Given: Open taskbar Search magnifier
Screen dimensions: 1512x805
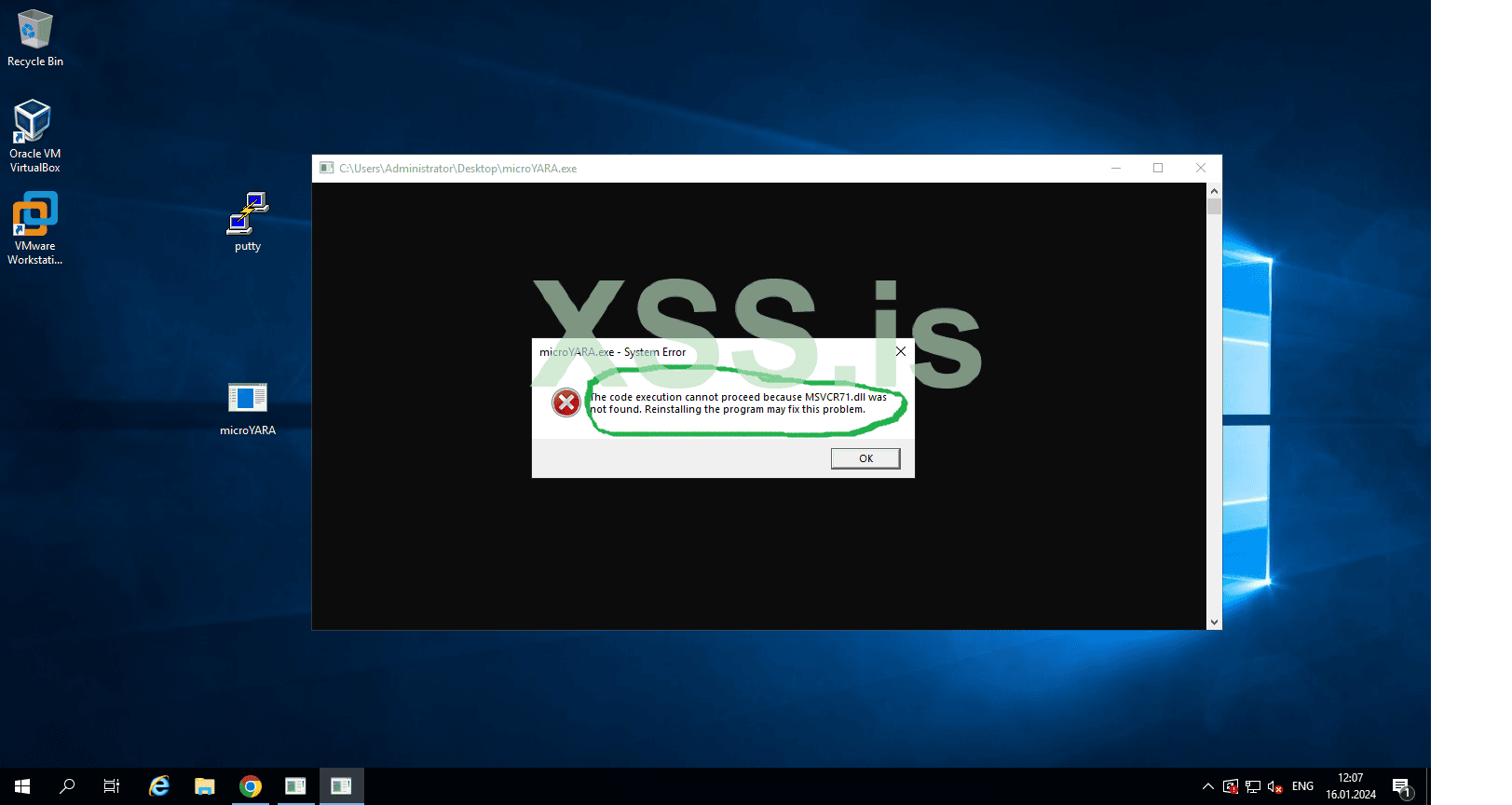Looking at the screenshot, I should [67, 786].
